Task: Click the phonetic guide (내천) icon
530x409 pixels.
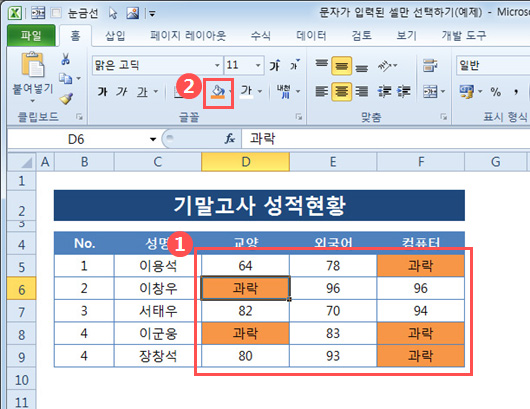Action: pyautogui.click(x=284, y=91)
